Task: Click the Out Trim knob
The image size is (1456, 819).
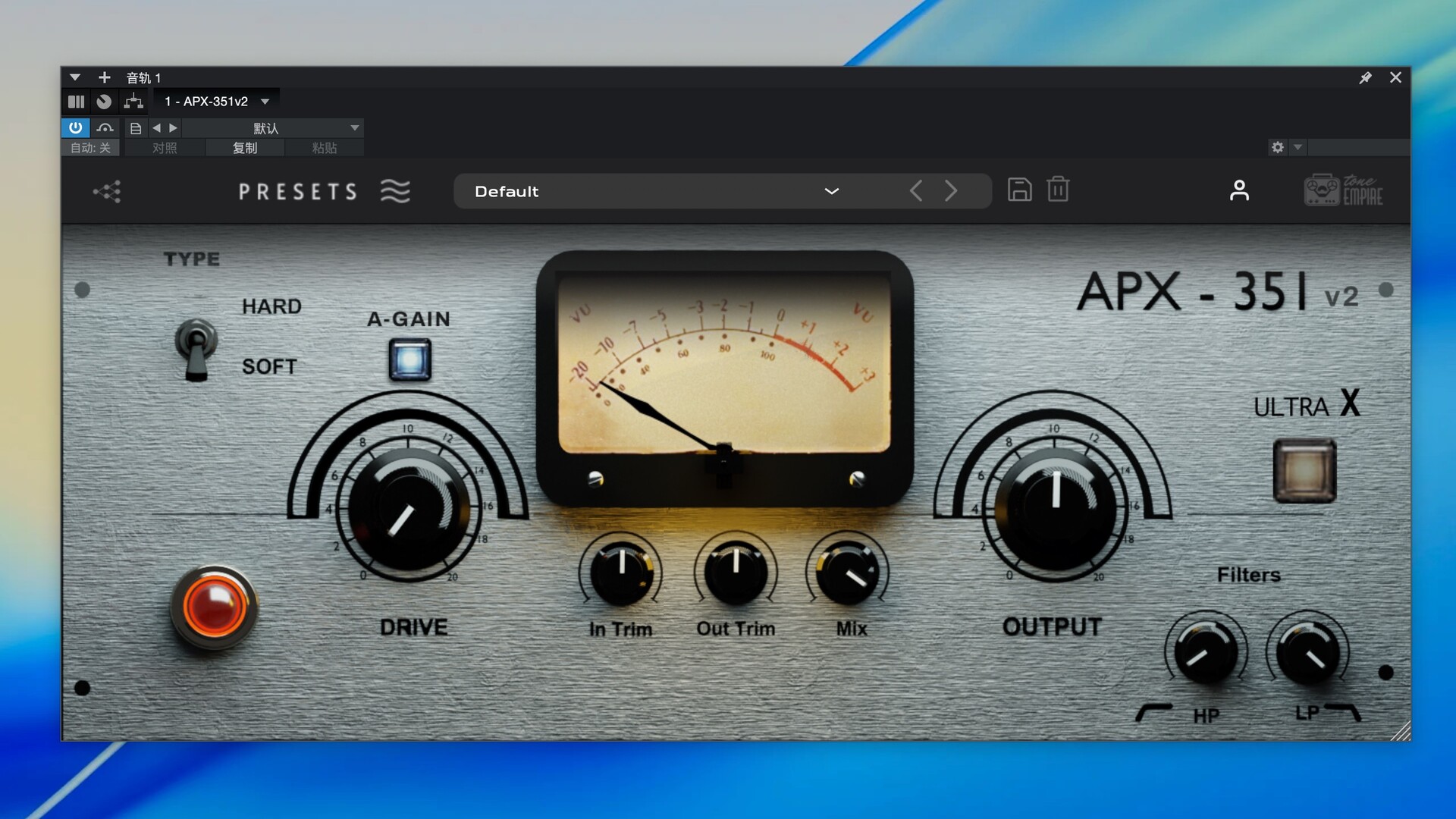Action: (736, 573)
